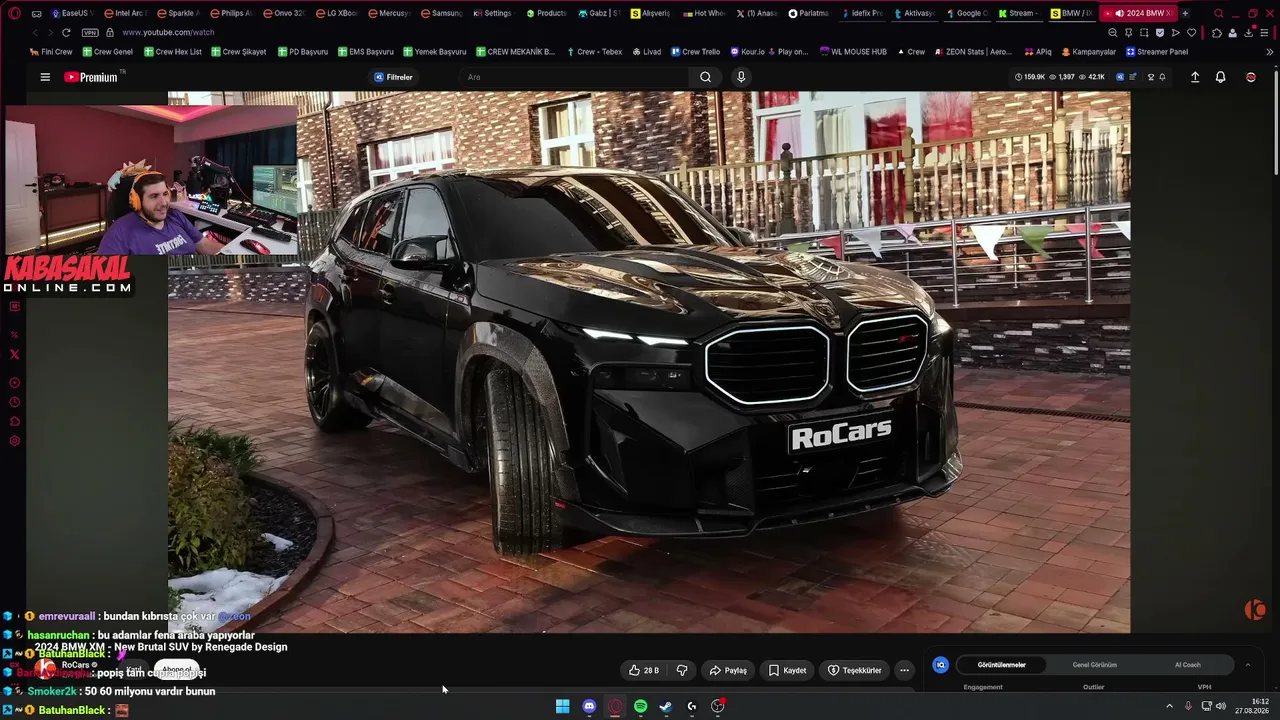Open the YouTube upload/create icon
This screenshot has width=1280, height=720.
(x=1195, y=77)
